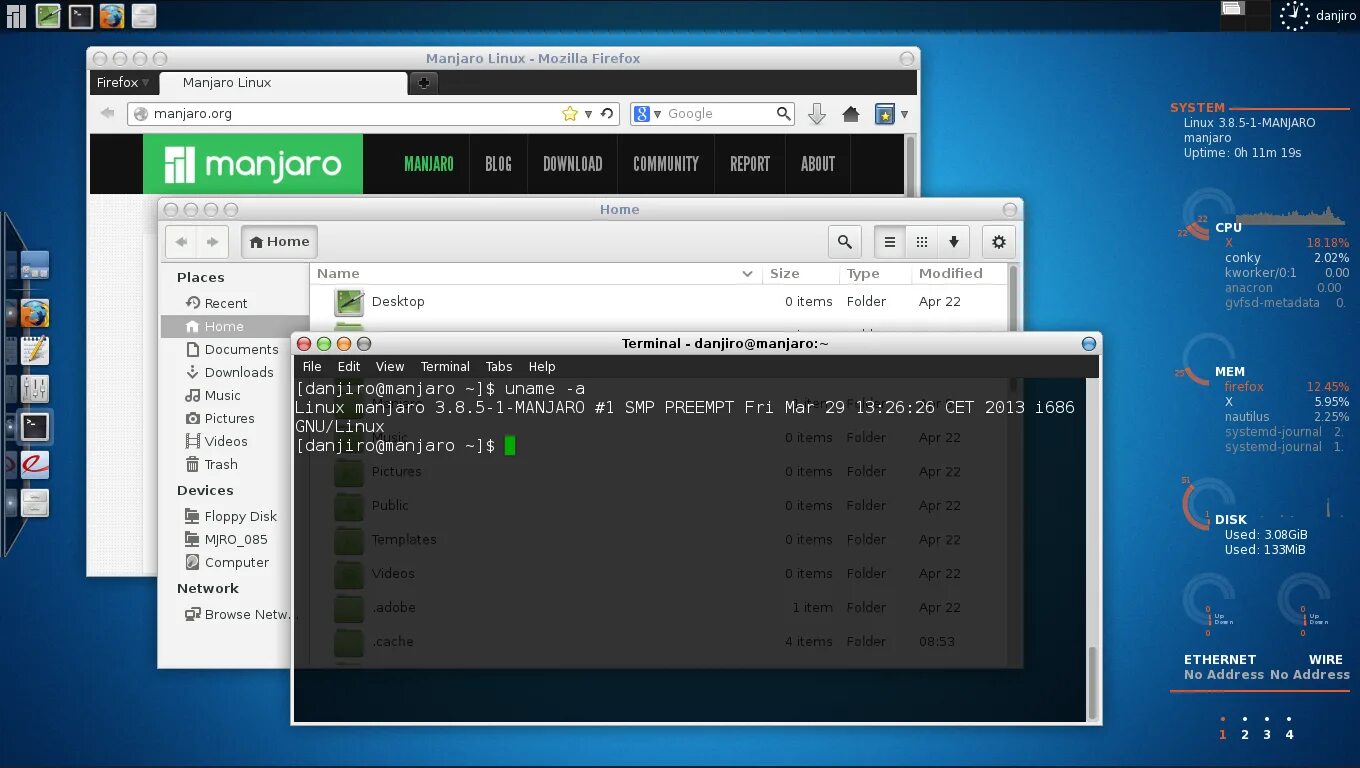
Task: Bookmark page with the star icon in Firefox
Action: pyautogui.click(x=570, y=114)
